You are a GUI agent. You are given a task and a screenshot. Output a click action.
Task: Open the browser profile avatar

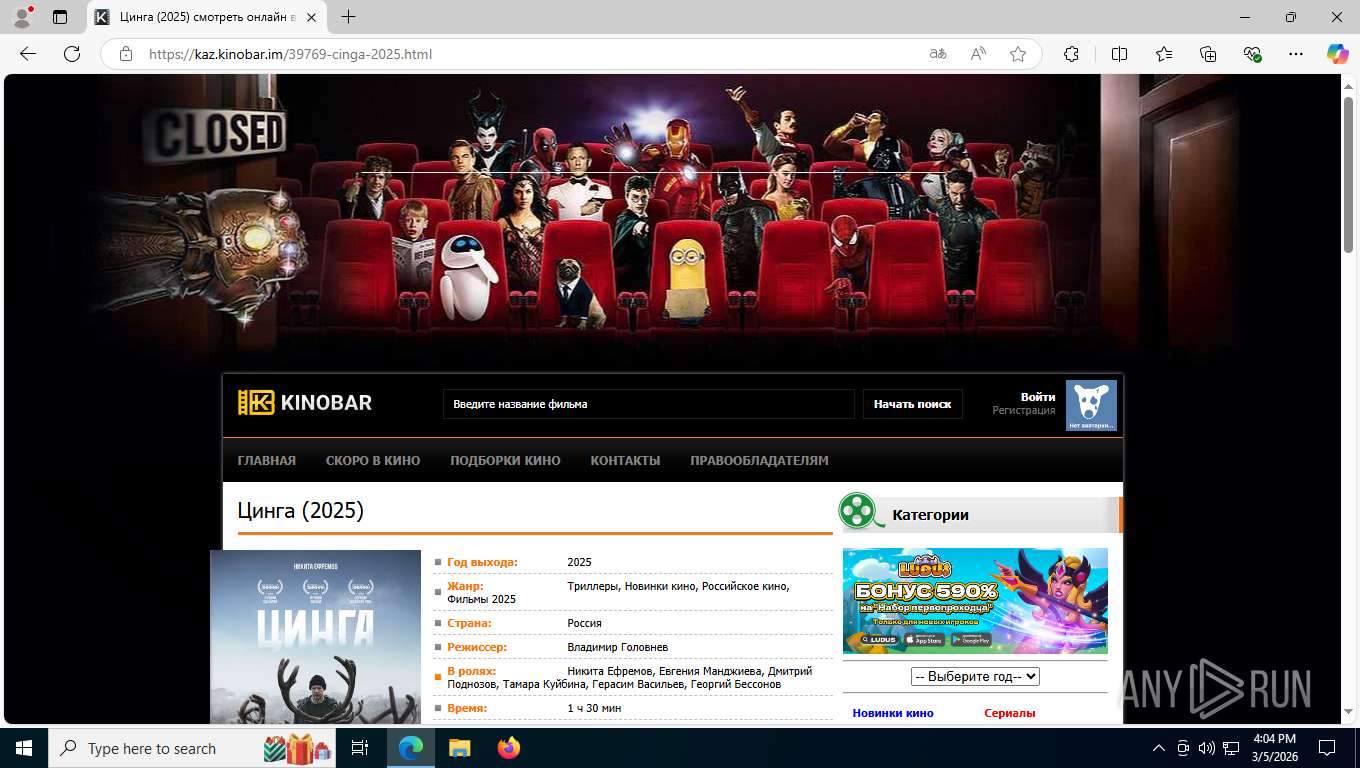21,17
